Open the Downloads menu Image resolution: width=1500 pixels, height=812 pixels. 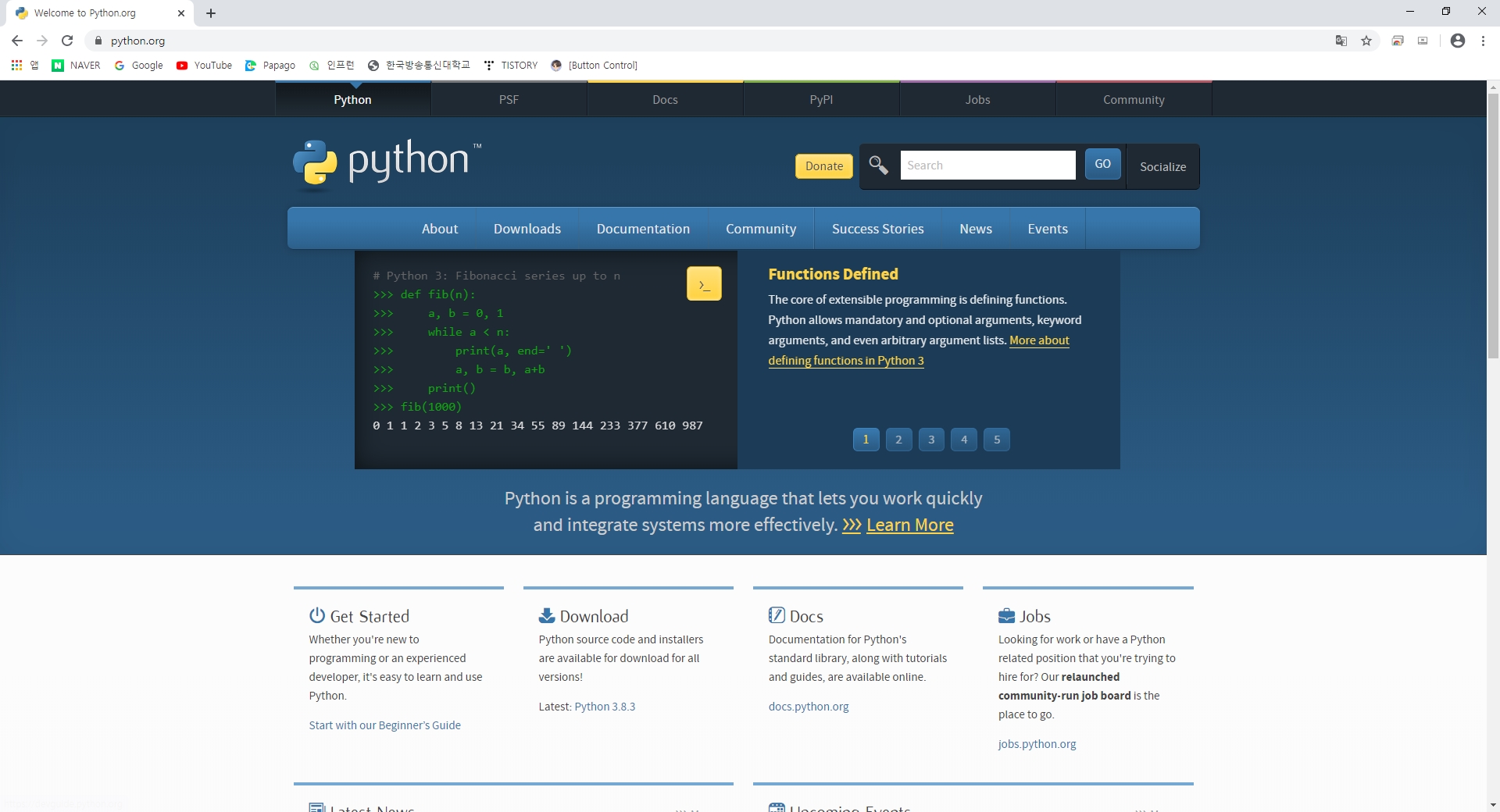(x=527, y=229)
